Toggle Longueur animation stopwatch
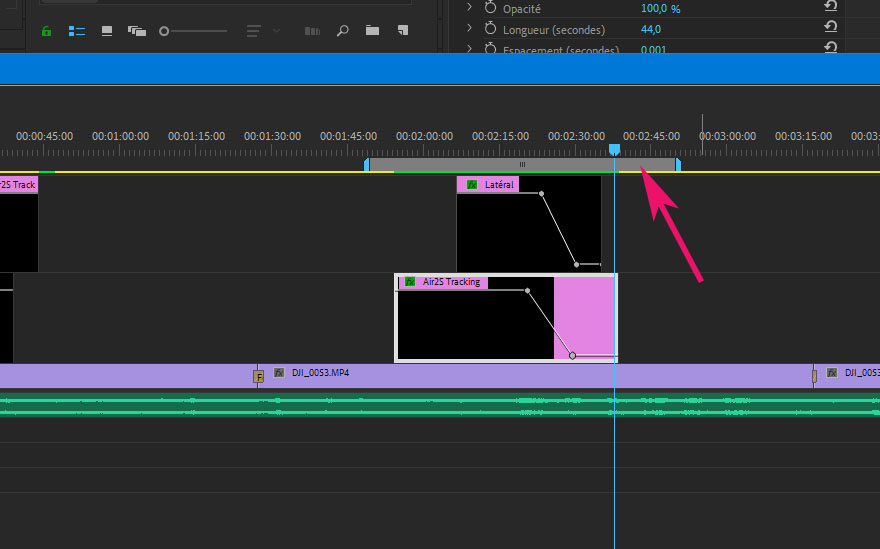 pyautogui.click(x=490, y=29)
